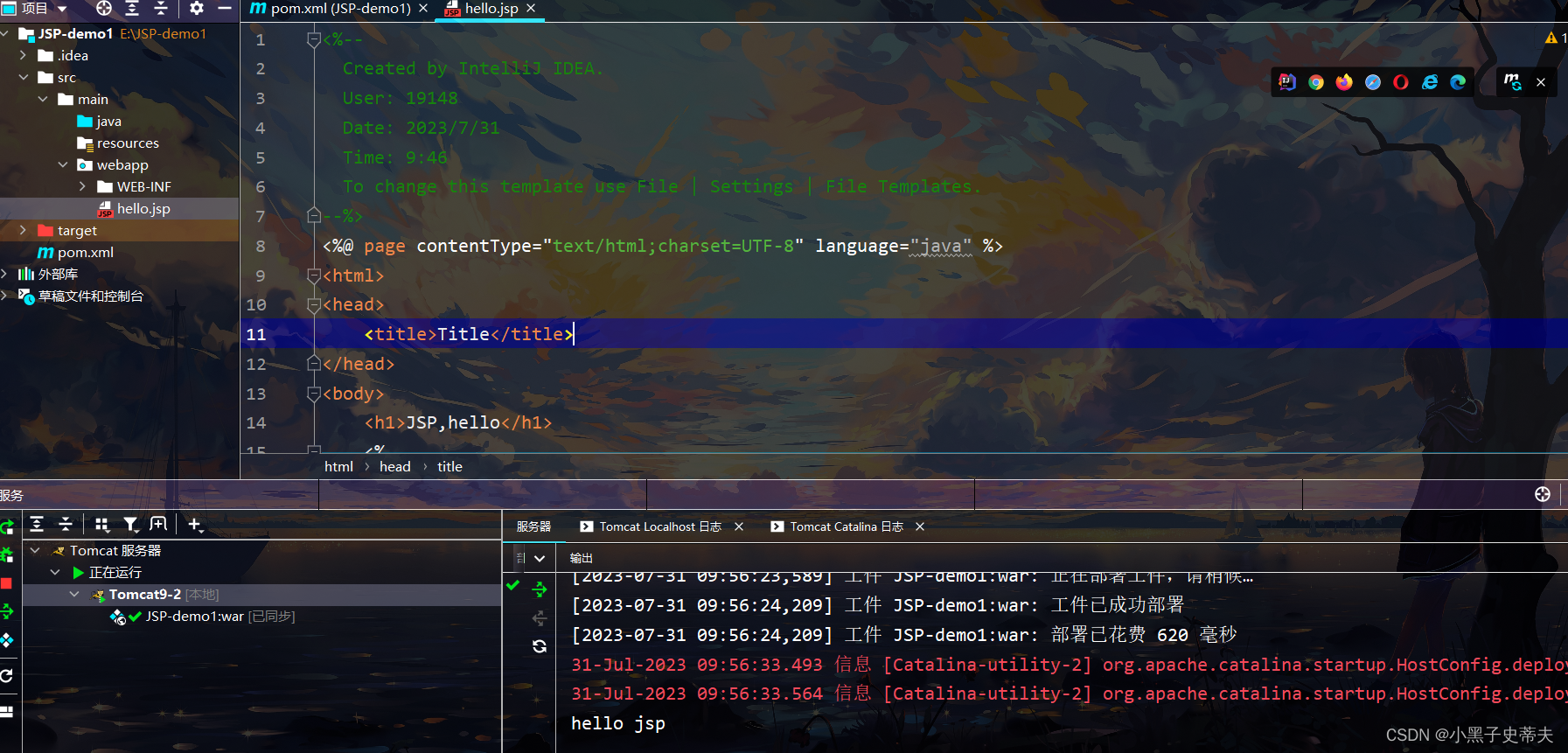Select pom.xml in project tree
This screenshot has width=1568, height=753.
click(75, 252)
